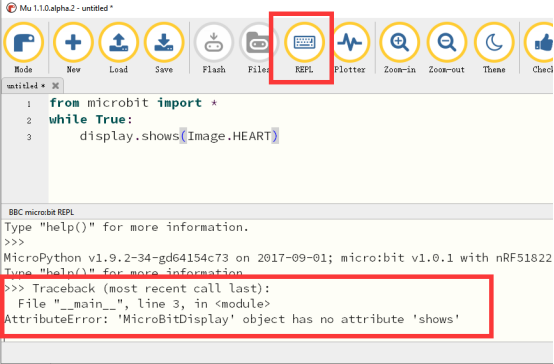The image size is (554, 364).
Task: Toggle the REPL panel
Action: tap(304, 48)
